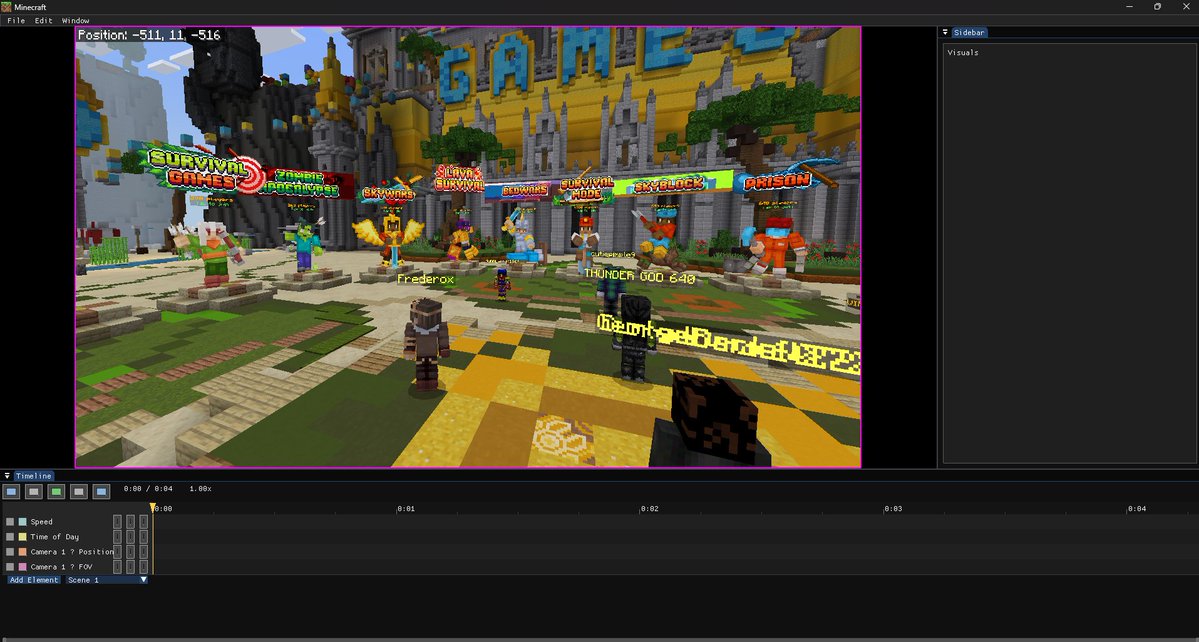Click the cyan color swatch of Speed track
1199x642 pixels.
pos(22,522)
